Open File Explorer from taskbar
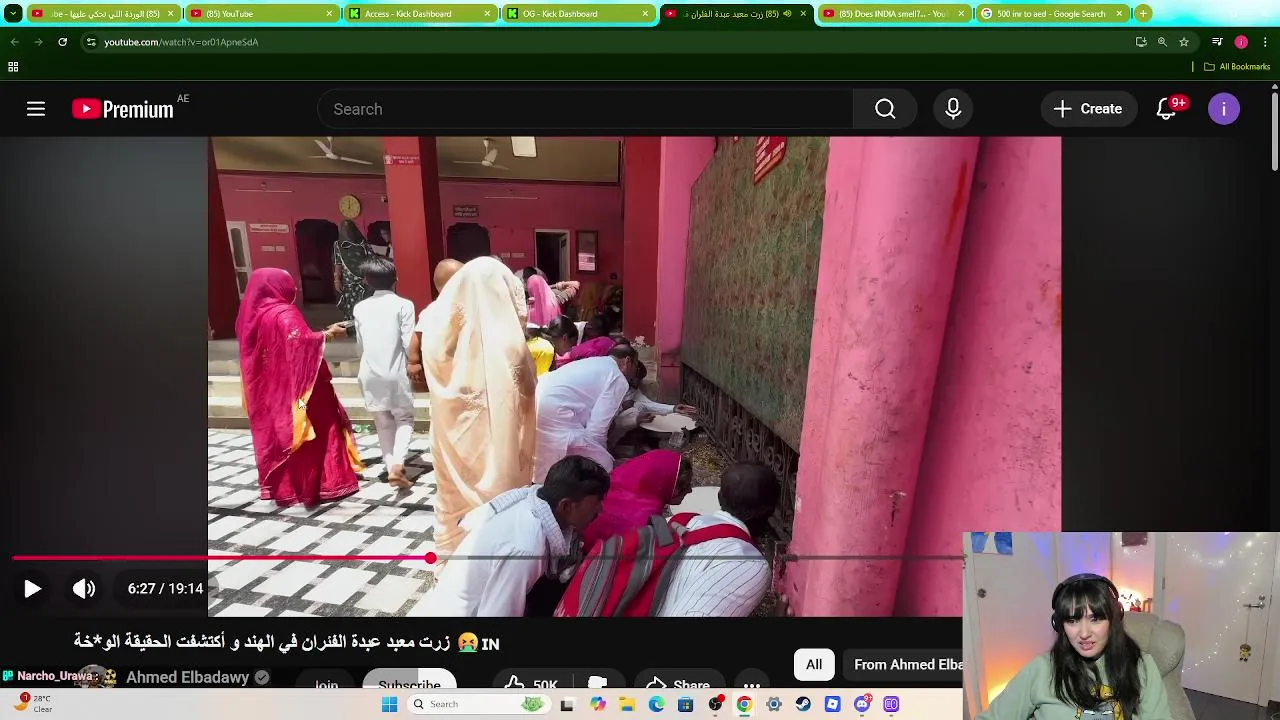1280x720 pixels. tap(627, 704)
